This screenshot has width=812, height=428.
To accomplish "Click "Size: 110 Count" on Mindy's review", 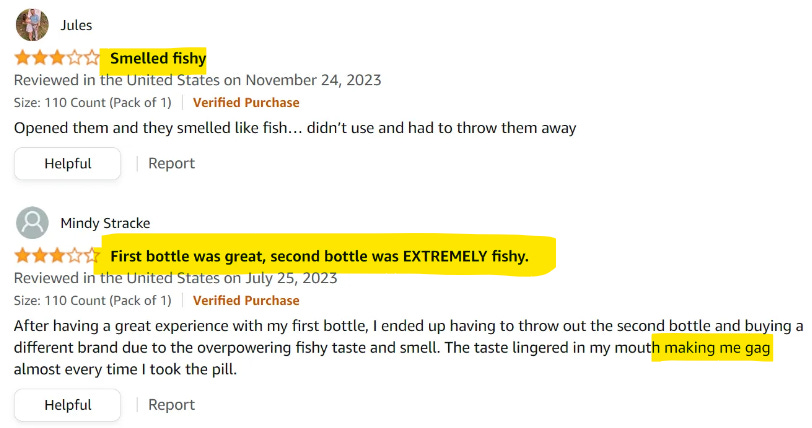I will tap(92, 300).
